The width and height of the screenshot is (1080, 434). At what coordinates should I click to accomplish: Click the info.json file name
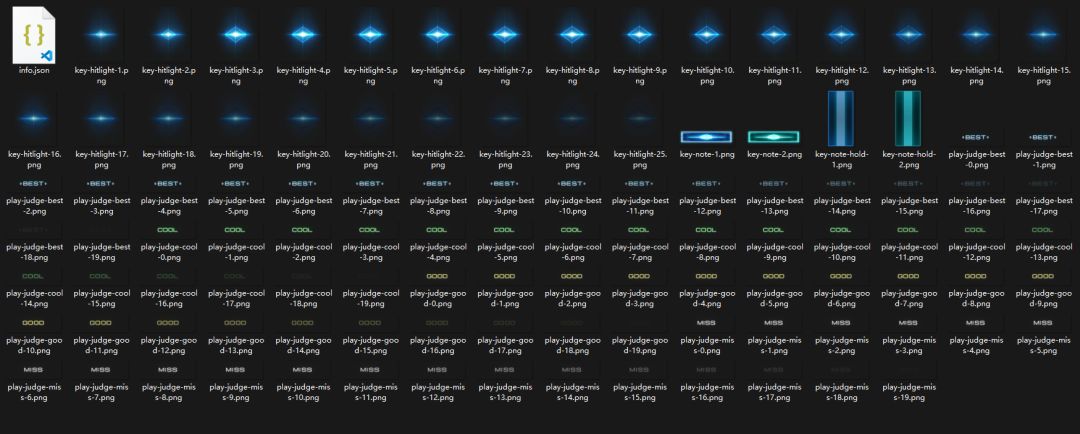tap(34, 70)
